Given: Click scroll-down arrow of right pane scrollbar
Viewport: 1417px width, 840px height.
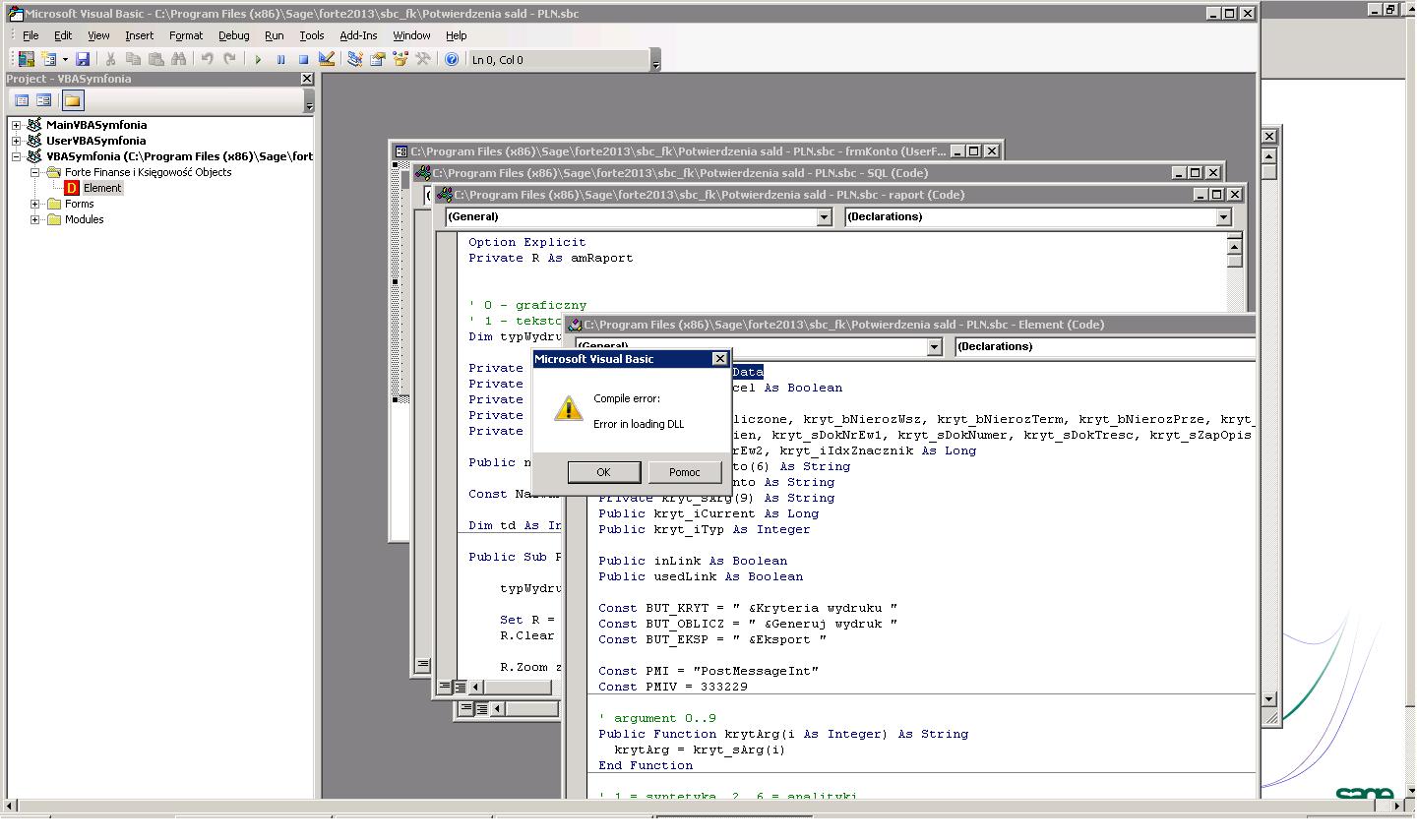Looking at the screenshot, I should [1269, 699].
